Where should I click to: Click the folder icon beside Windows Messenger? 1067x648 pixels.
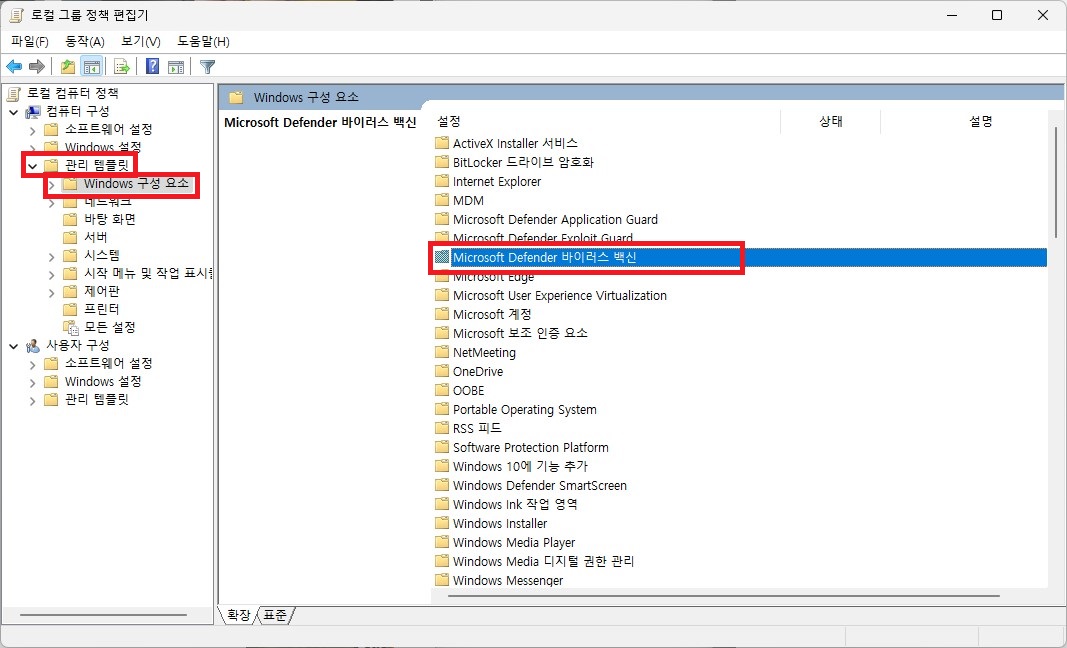tap(442, 581)
